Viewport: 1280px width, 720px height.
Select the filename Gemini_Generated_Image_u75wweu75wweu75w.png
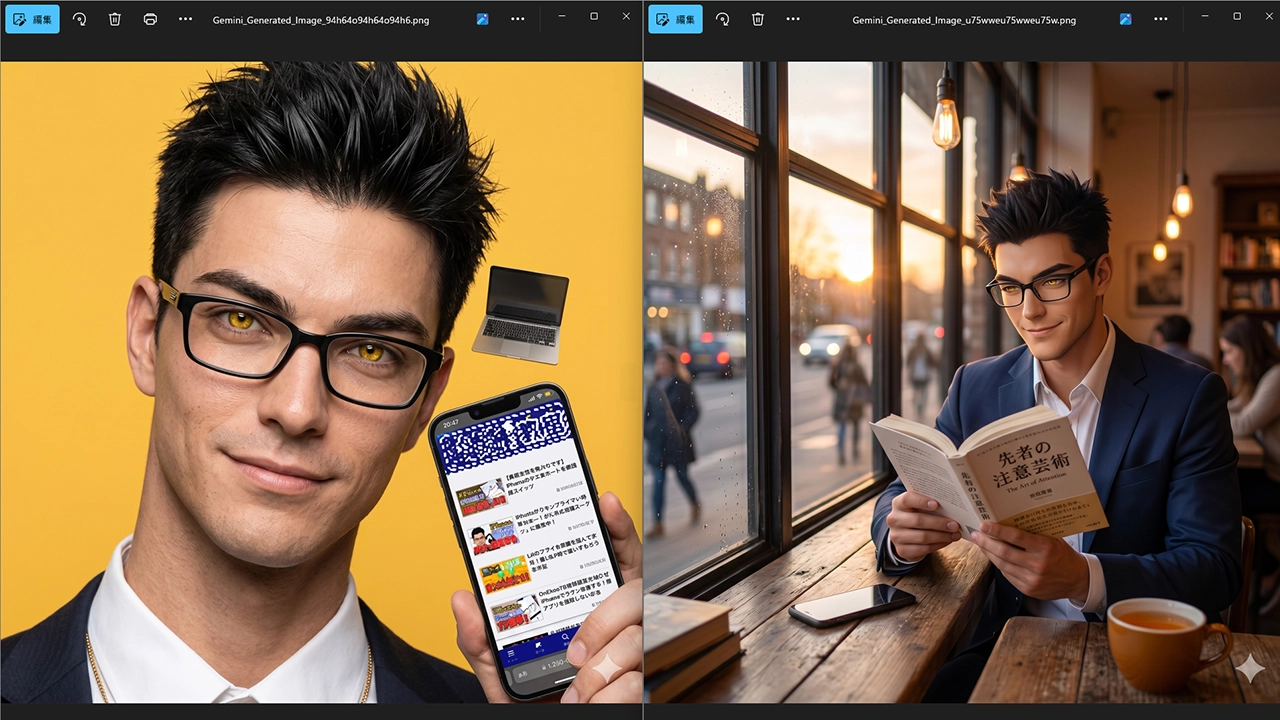tap(964, 20)
